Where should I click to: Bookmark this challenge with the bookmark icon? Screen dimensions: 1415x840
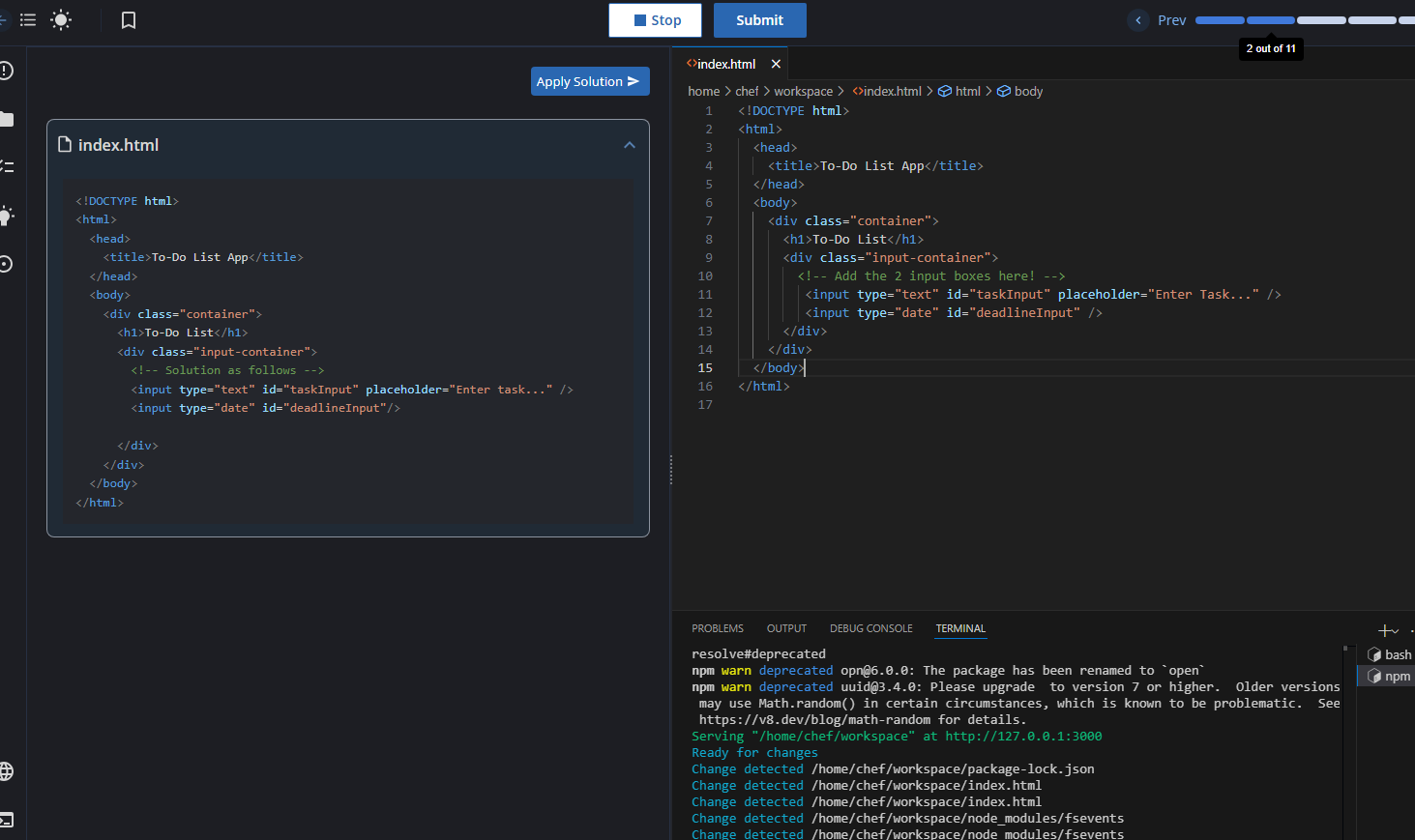coord(129,20)
